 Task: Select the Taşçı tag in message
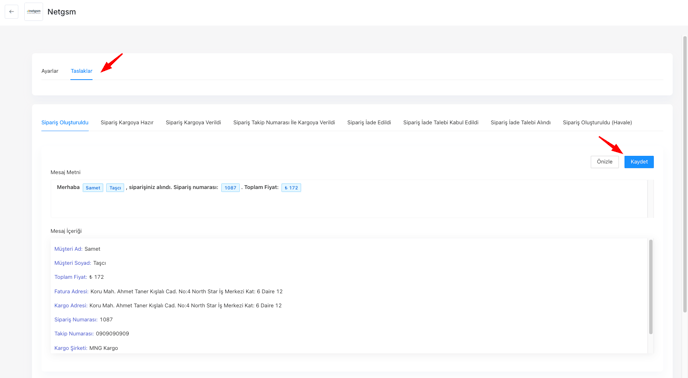tap(115, 188)
